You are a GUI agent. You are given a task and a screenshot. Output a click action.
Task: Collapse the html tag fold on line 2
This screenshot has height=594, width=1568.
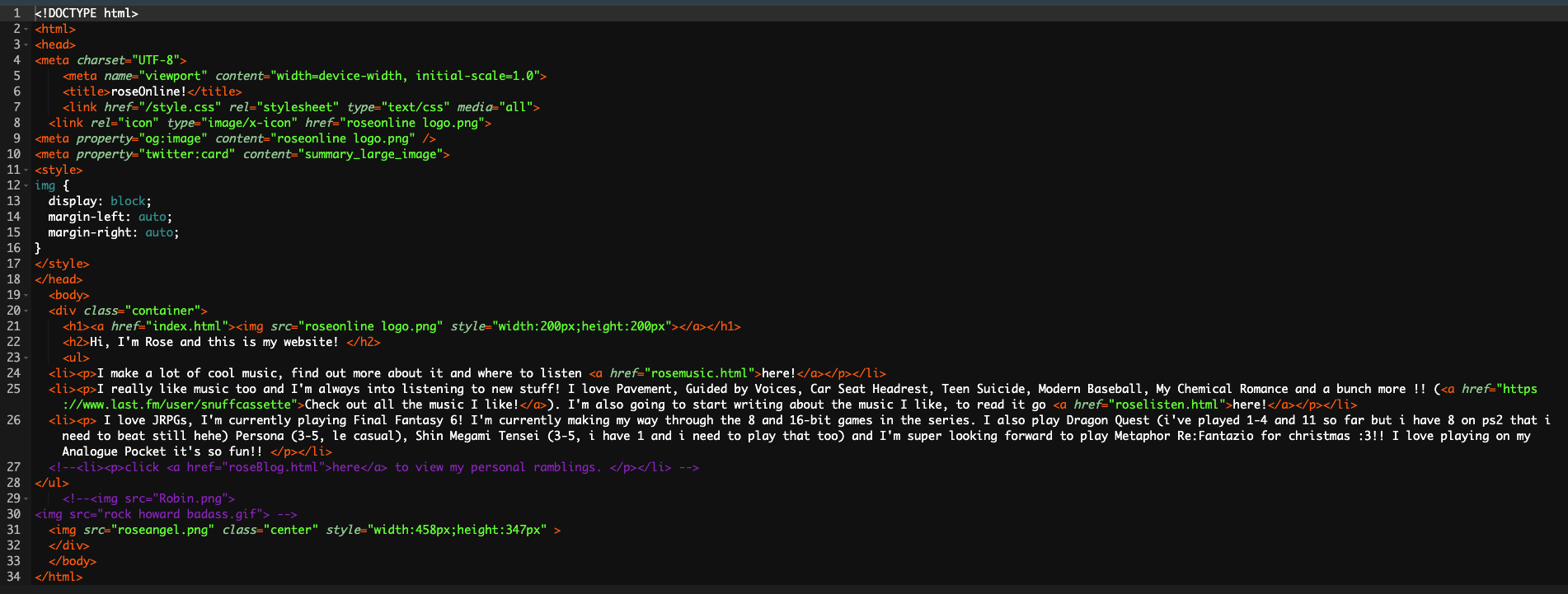click(26, 29)
